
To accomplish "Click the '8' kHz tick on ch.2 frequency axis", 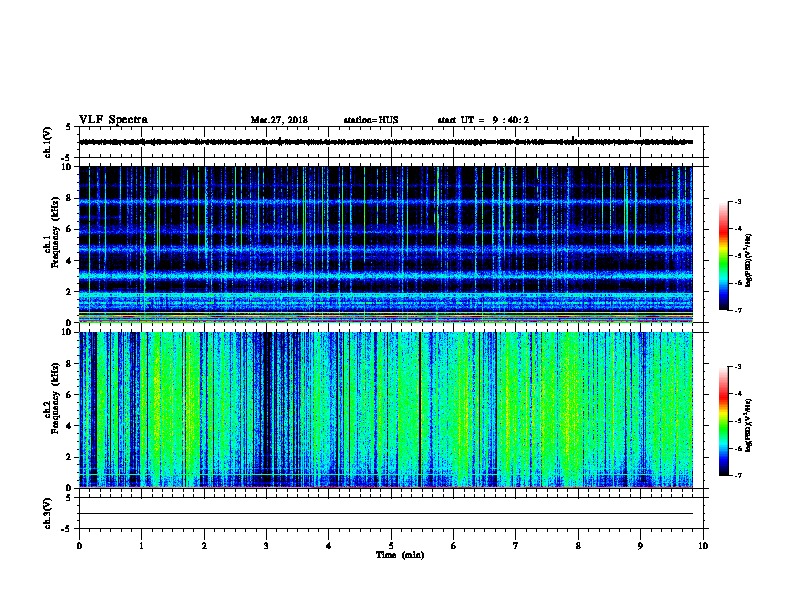I will [69, 363].
